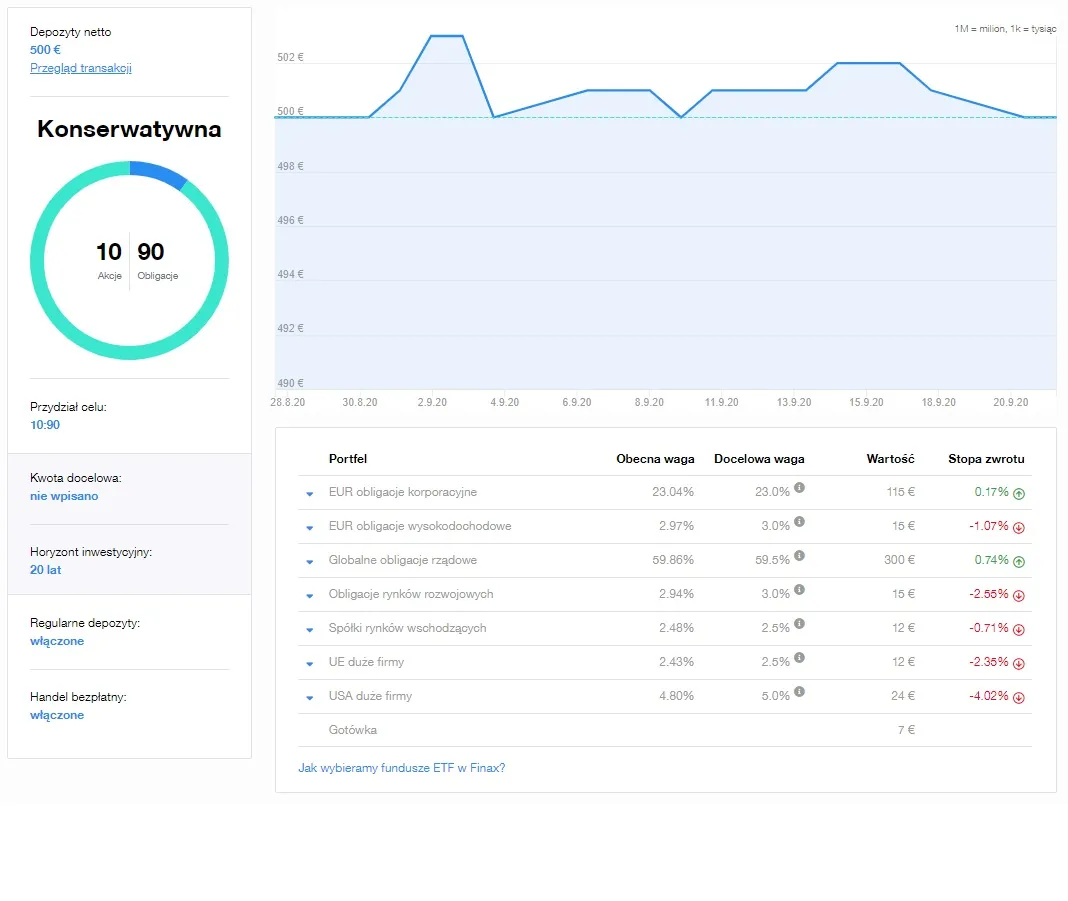Click red down-arrow icon beside -1.07% return
1068x901 pixels.
coord(1019,528)
